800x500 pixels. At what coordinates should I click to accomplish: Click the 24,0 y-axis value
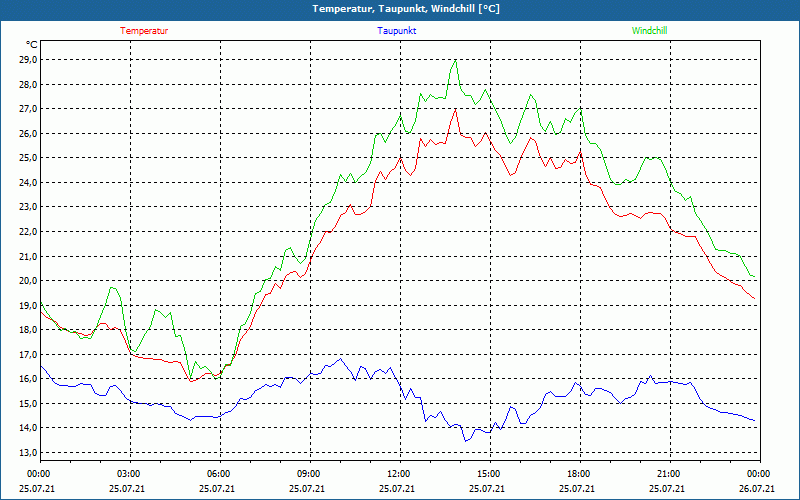tap(29, 183)
